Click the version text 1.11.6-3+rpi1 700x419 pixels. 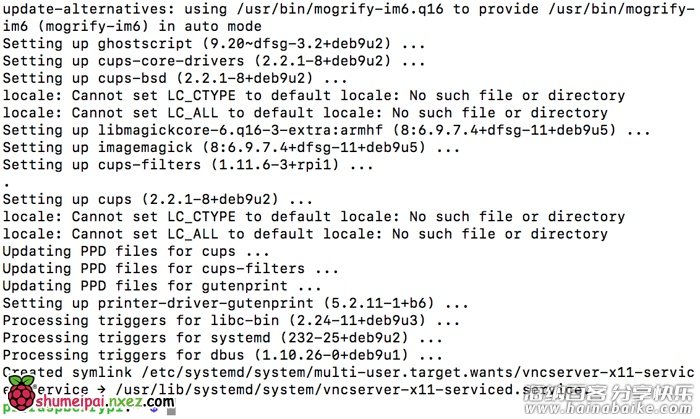point(275,165)
